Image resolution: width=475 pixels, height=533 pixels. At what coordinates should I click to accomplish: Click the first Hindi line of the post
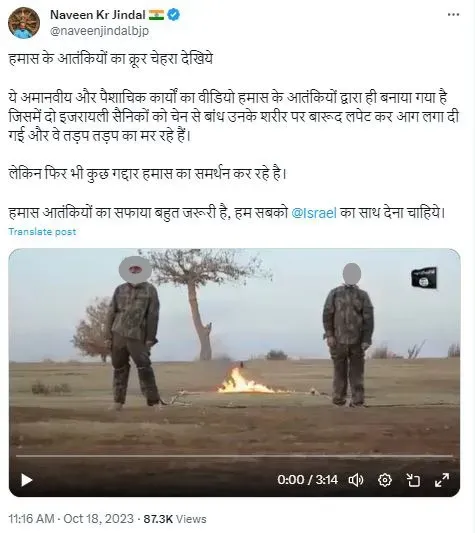[x=111, y=59]
